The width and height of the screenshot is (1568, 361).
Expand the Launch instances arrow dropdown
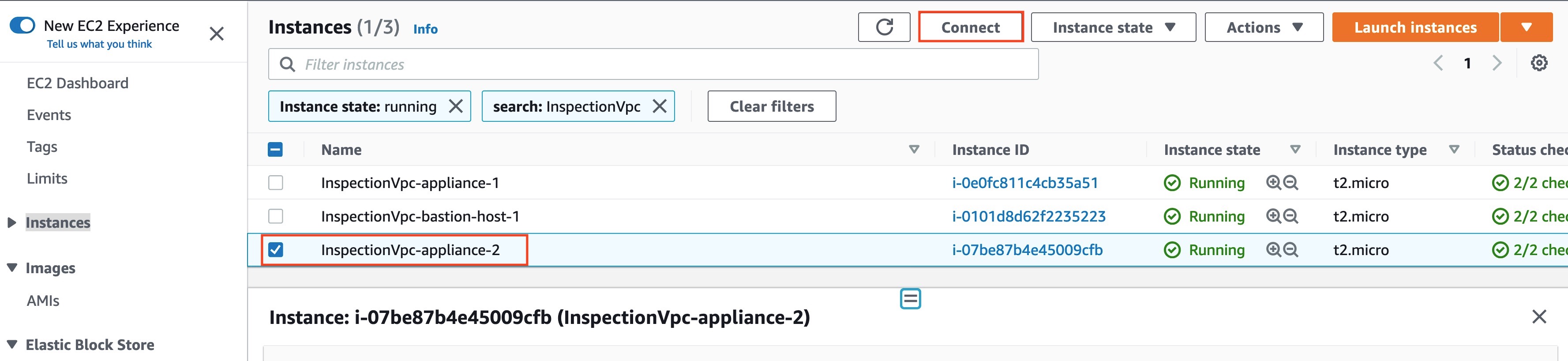coord(1525,27)
